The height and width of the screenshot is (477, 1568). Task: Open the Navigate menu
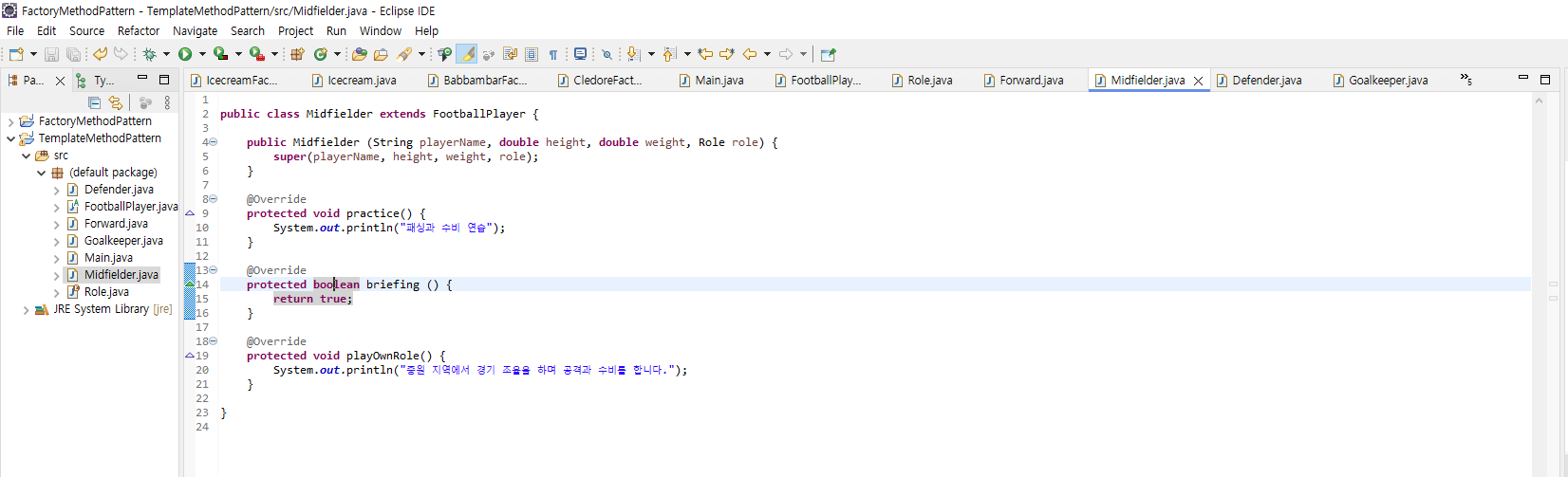click(x=195, y=30)
